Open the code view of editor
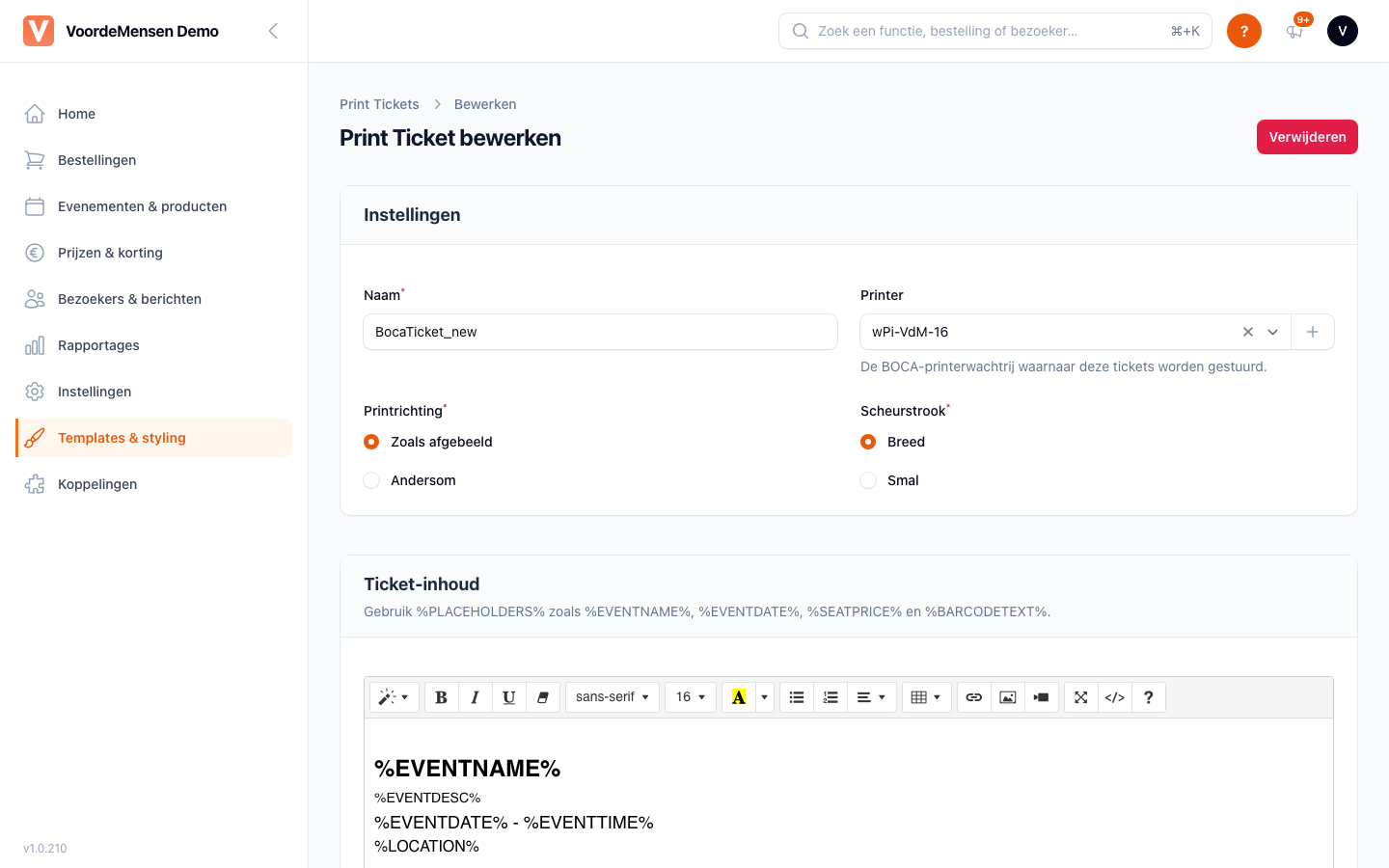The width and height of the screenshot is (1389, 868). 1115,697
